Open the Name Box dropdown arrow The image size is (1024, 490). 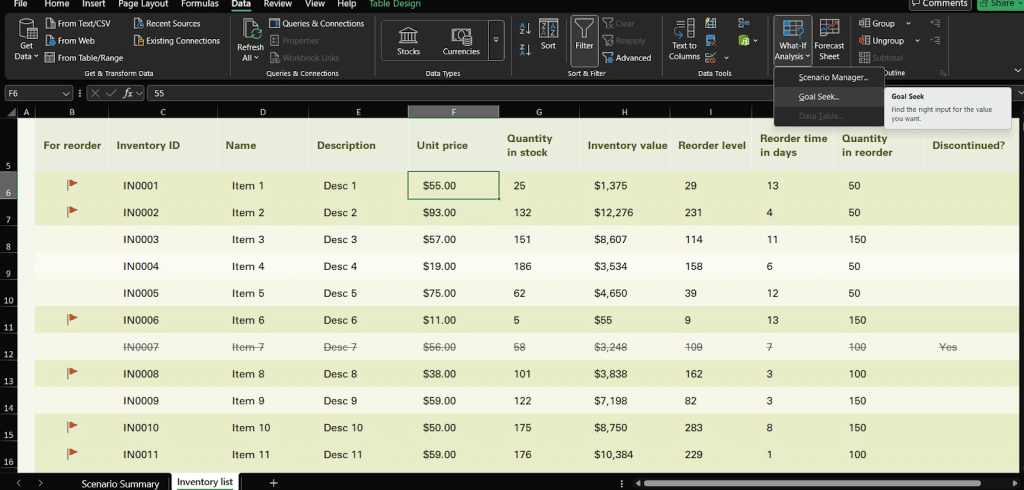point(66,93)
